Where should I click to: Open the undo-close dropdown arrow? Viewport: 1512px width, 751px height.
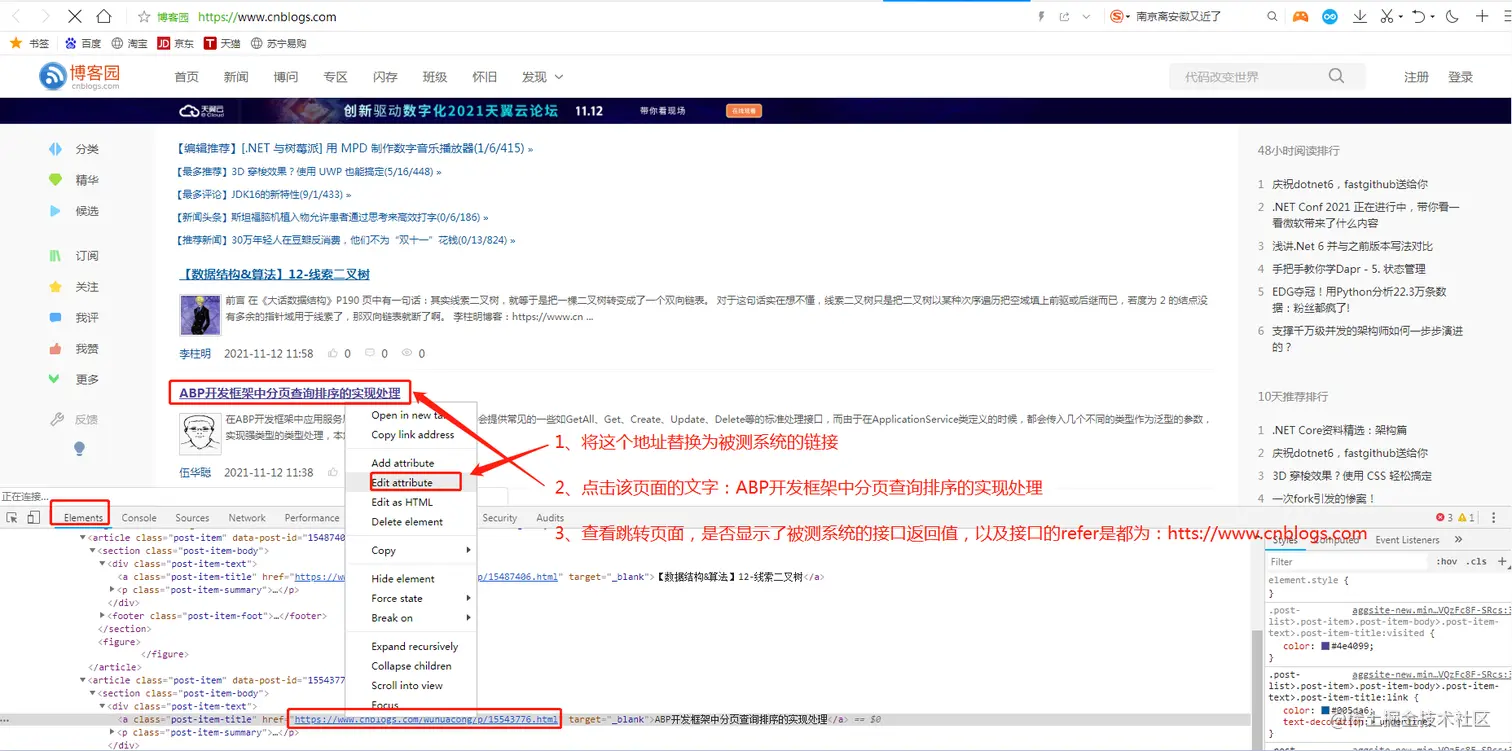point(1433,17)
